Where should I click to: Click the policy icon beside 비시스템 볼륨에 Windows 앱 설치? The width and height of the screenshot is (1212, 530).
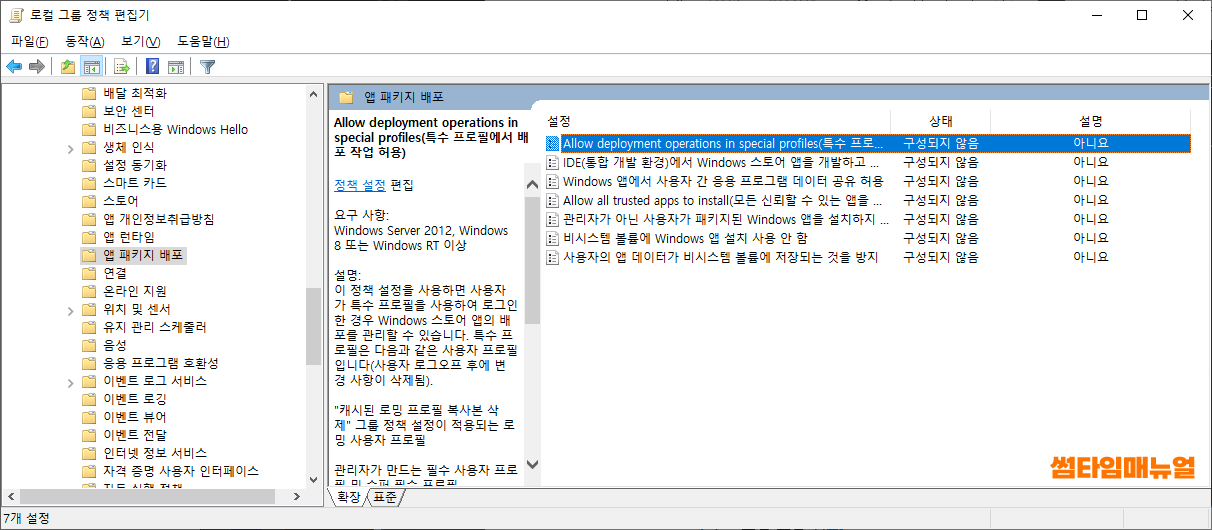pos(553,238)
